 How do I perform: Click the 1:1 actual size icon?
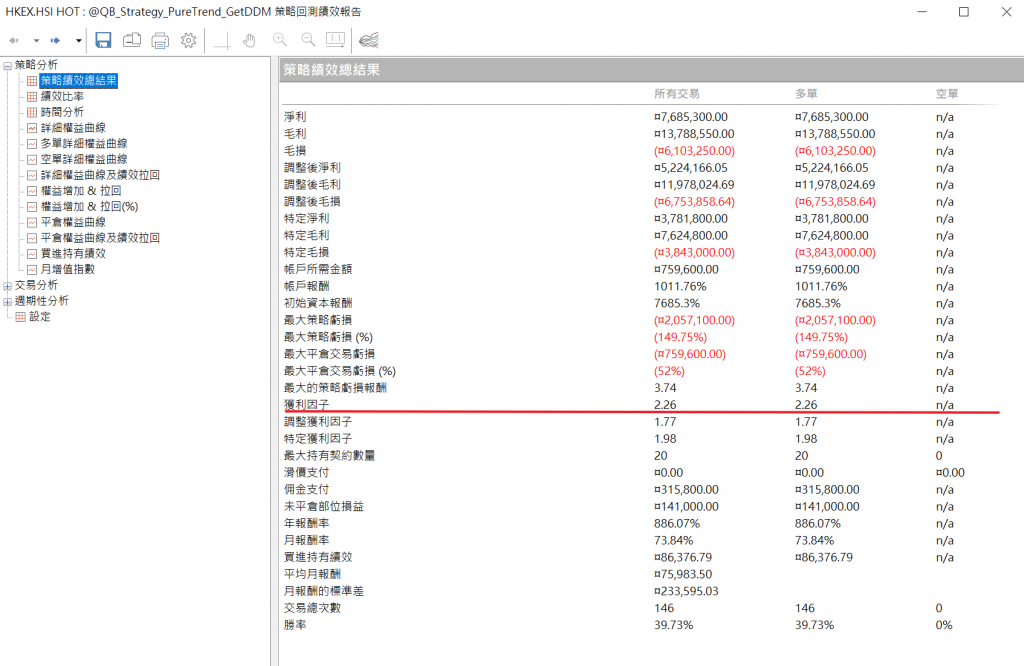(336, 40)
